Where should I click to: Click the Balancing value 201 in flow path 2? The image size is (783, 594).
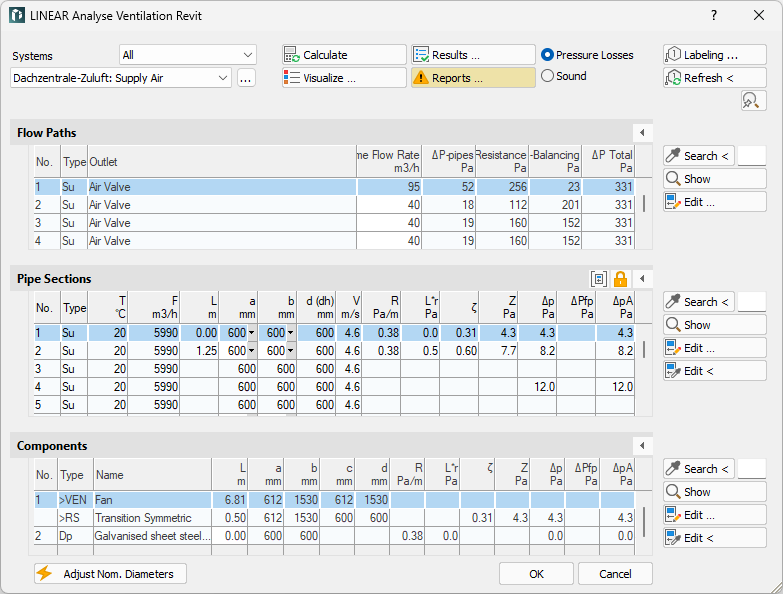pos(555,205)
